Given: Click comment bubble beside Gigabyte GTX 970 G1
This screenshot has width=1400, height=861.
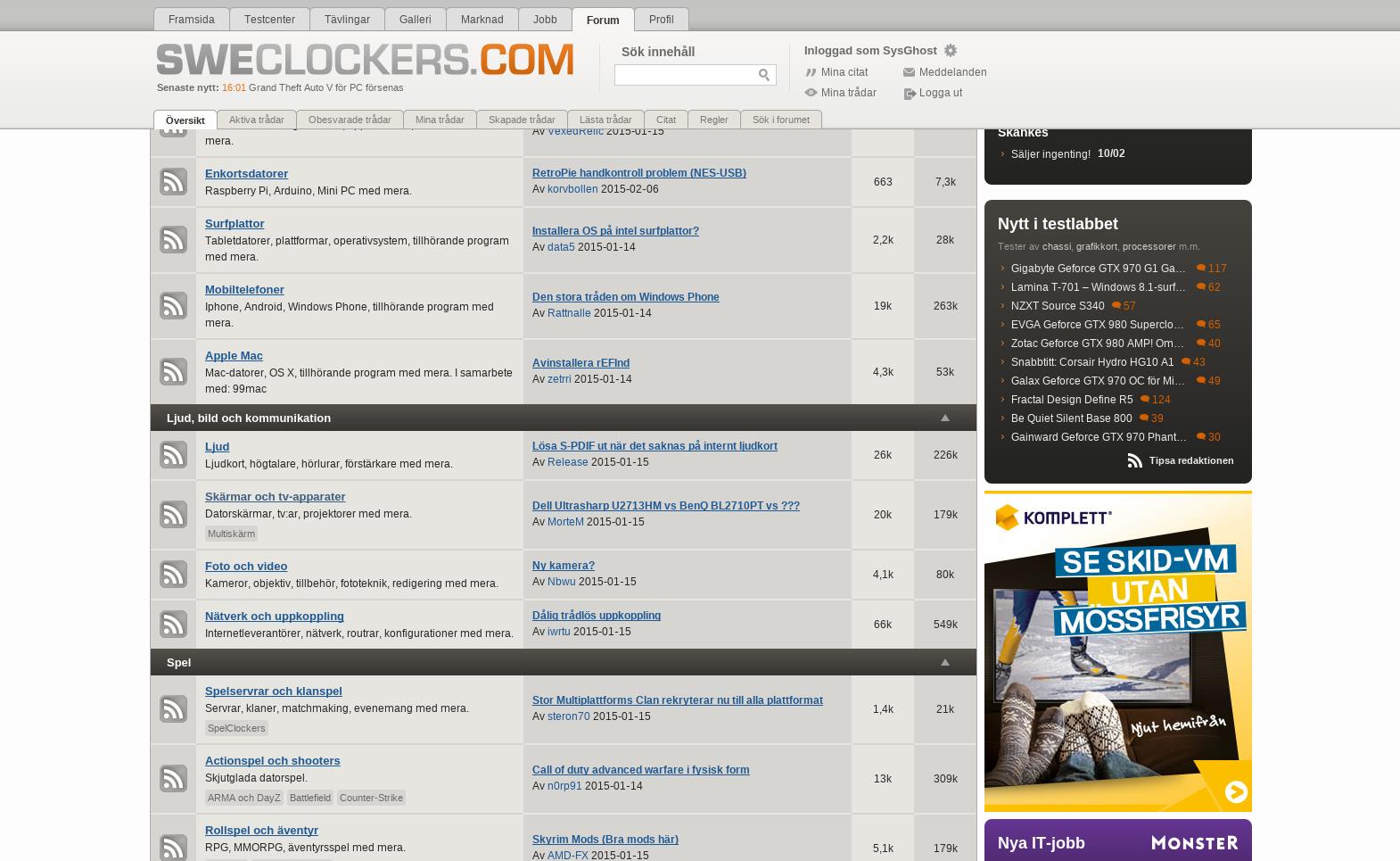Looking at the screenshot, I should [1200, 268].
